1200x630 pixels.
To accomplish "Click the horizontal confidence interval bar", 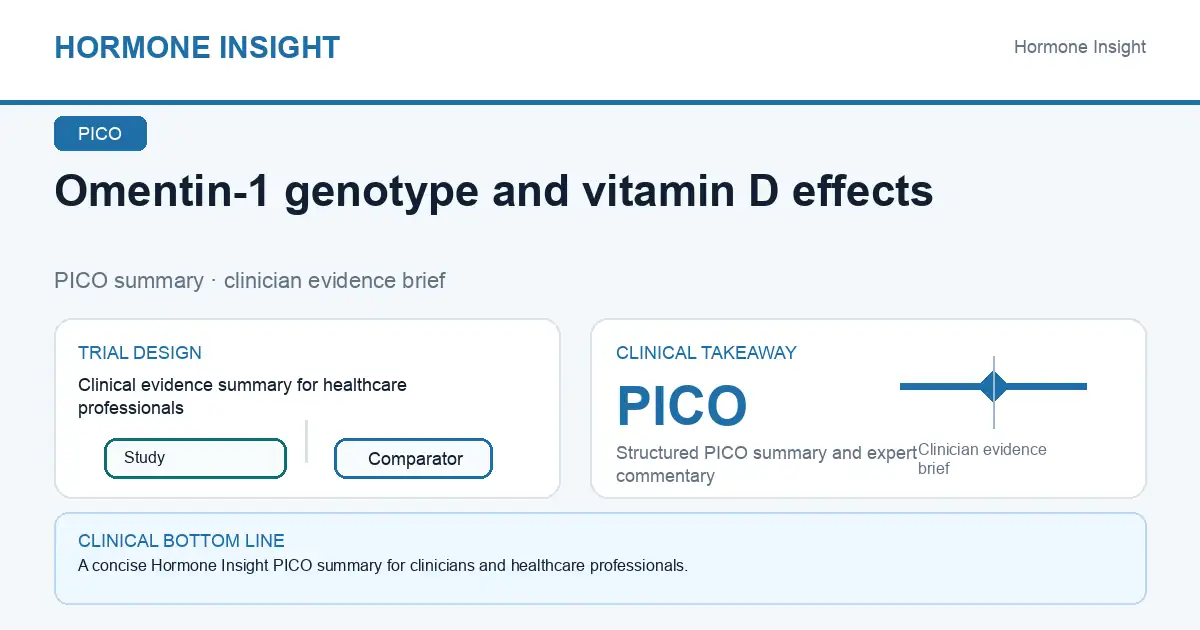I will (x=993, y=386).
